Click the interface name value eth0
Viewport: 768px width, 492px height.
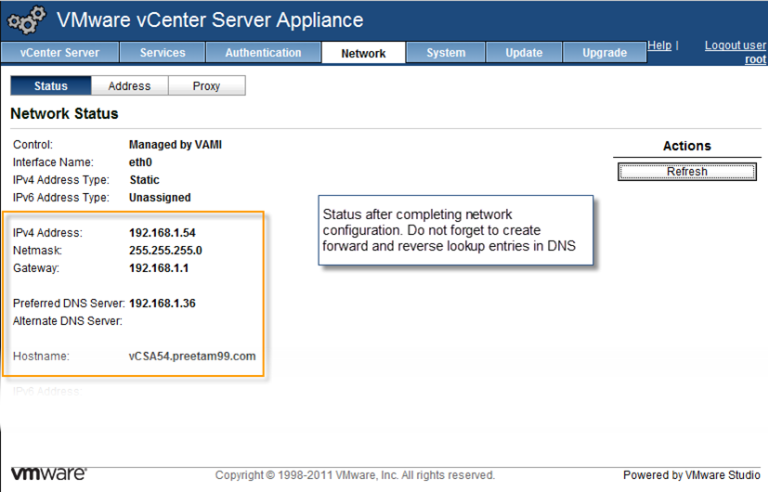[x=141, y=162]
